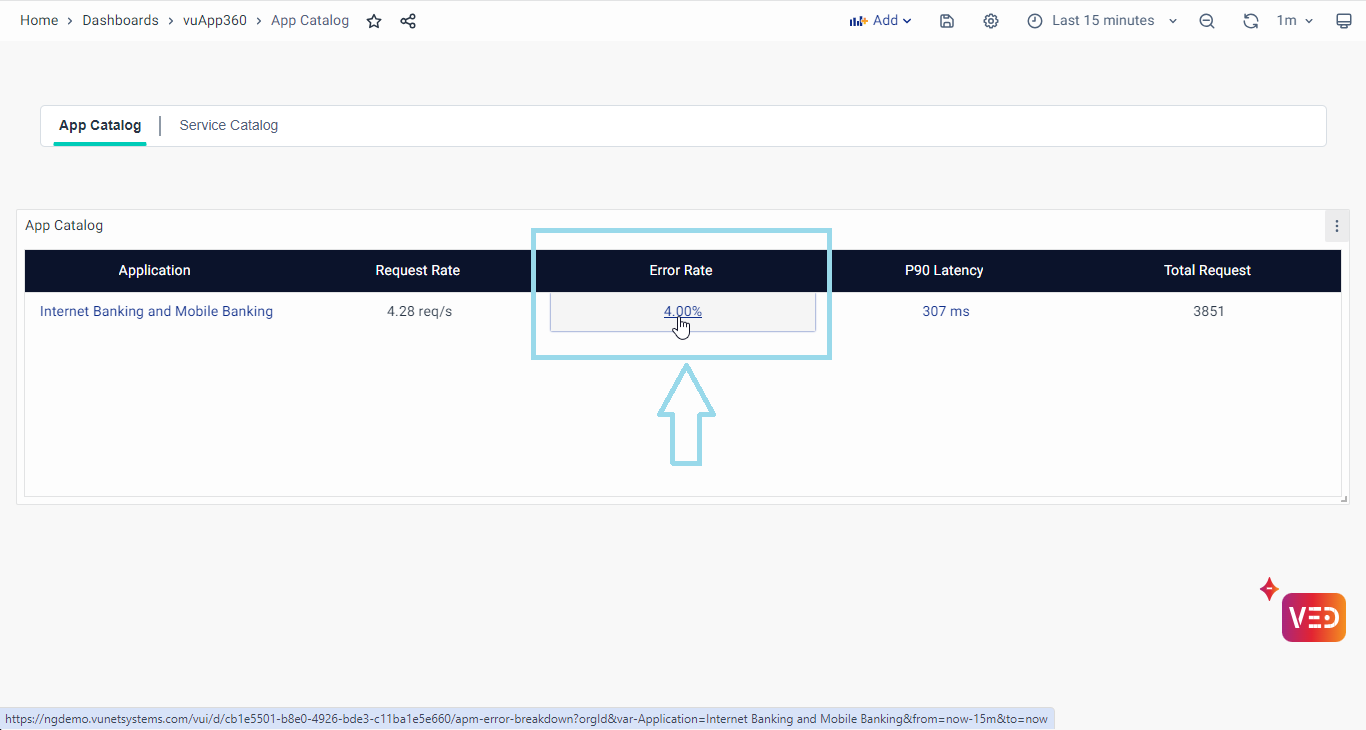This screenshot has width=1366, height=730.
Task: Switch to the Service Catalog tab
Action: click(228, 126)
